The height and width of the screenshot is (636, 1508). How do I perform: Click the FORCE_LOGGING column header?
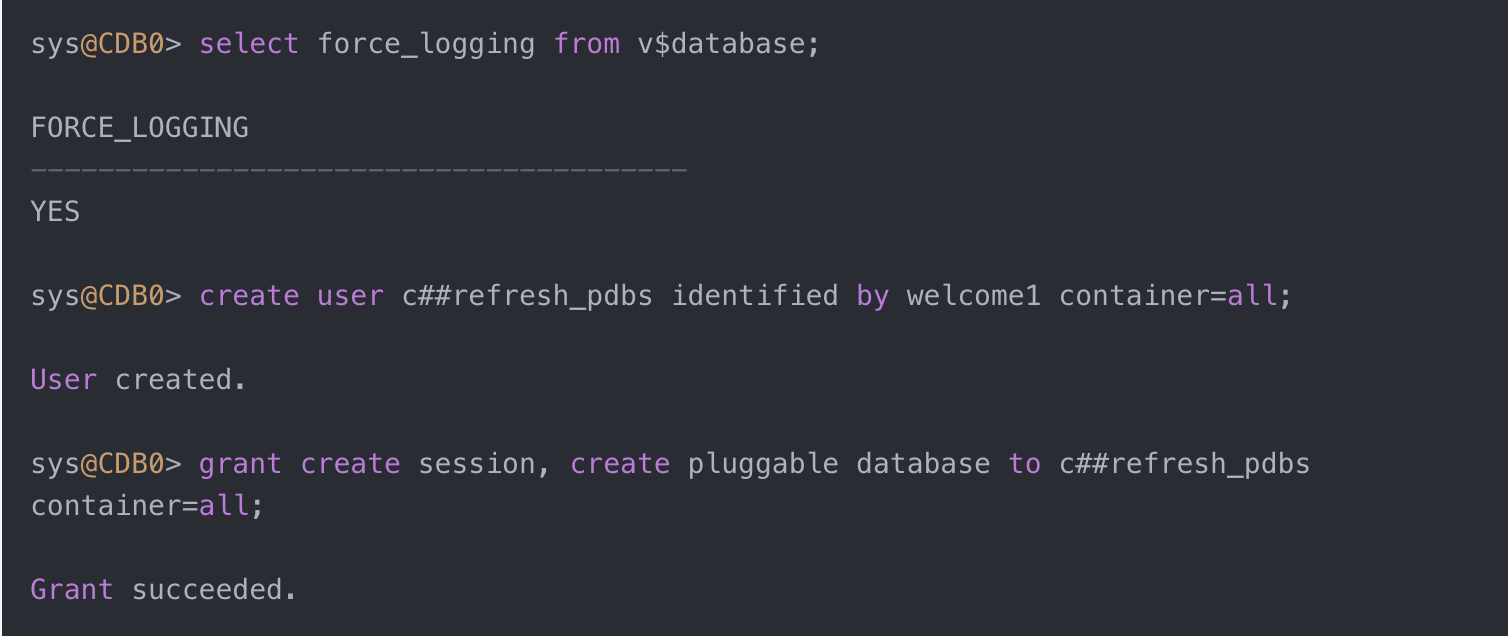[140, 128]
